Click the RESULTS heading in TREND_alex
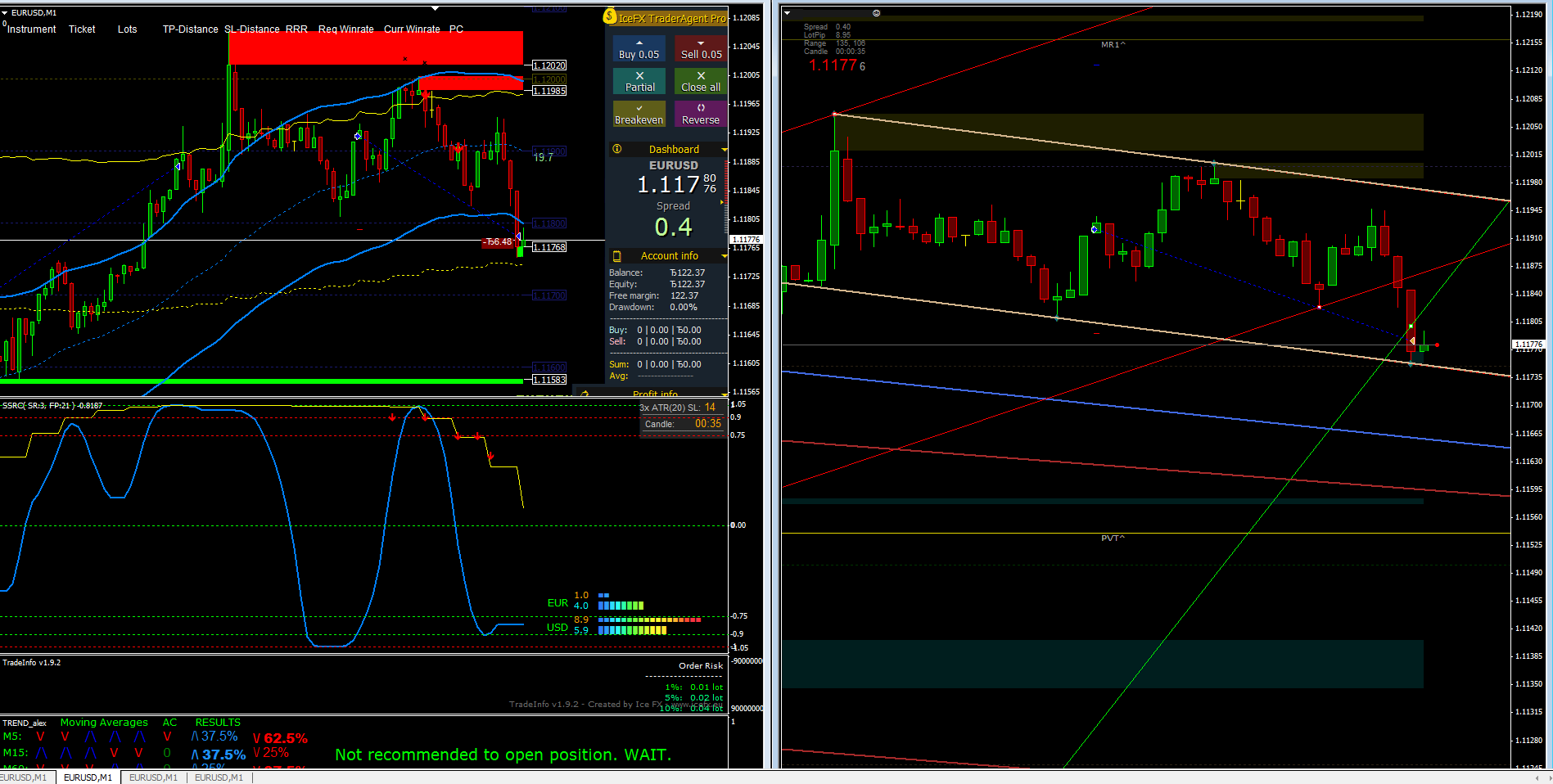The height and width of the screenshot is (784, 1553). tap(218, 722)
